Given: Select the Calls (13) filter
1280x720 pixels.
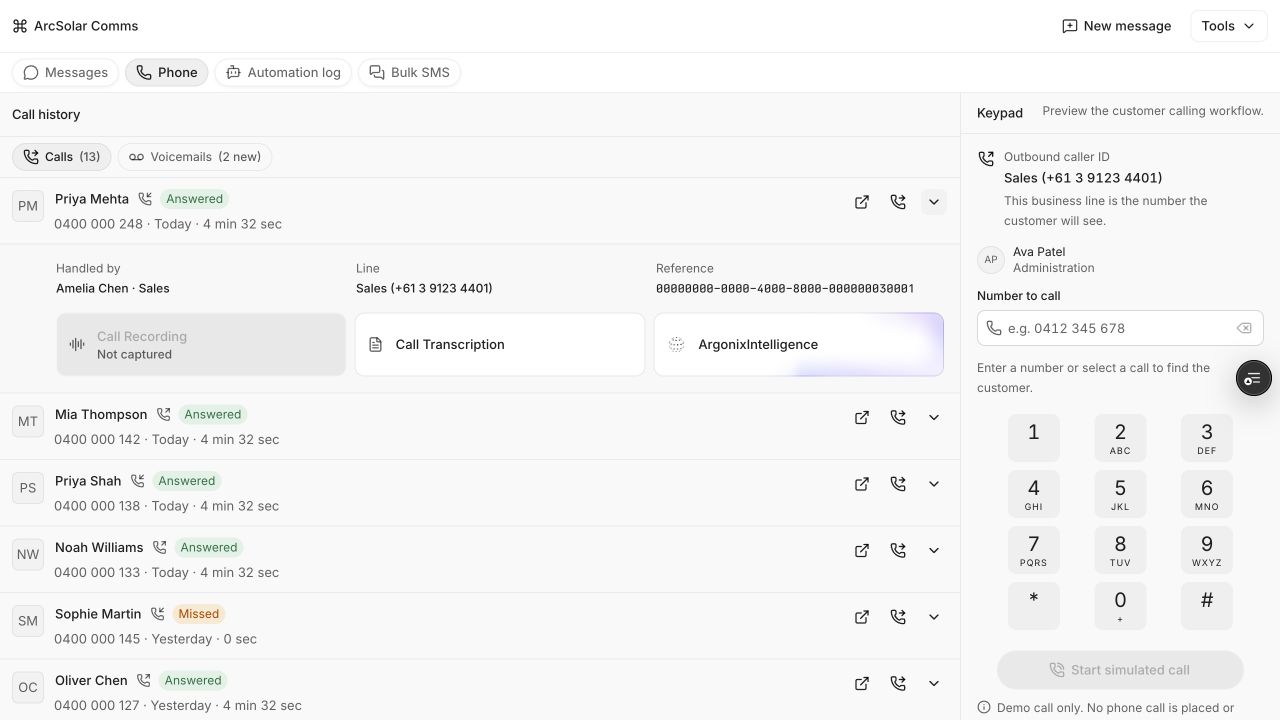Looking at the screenshot, I should 62,157.
